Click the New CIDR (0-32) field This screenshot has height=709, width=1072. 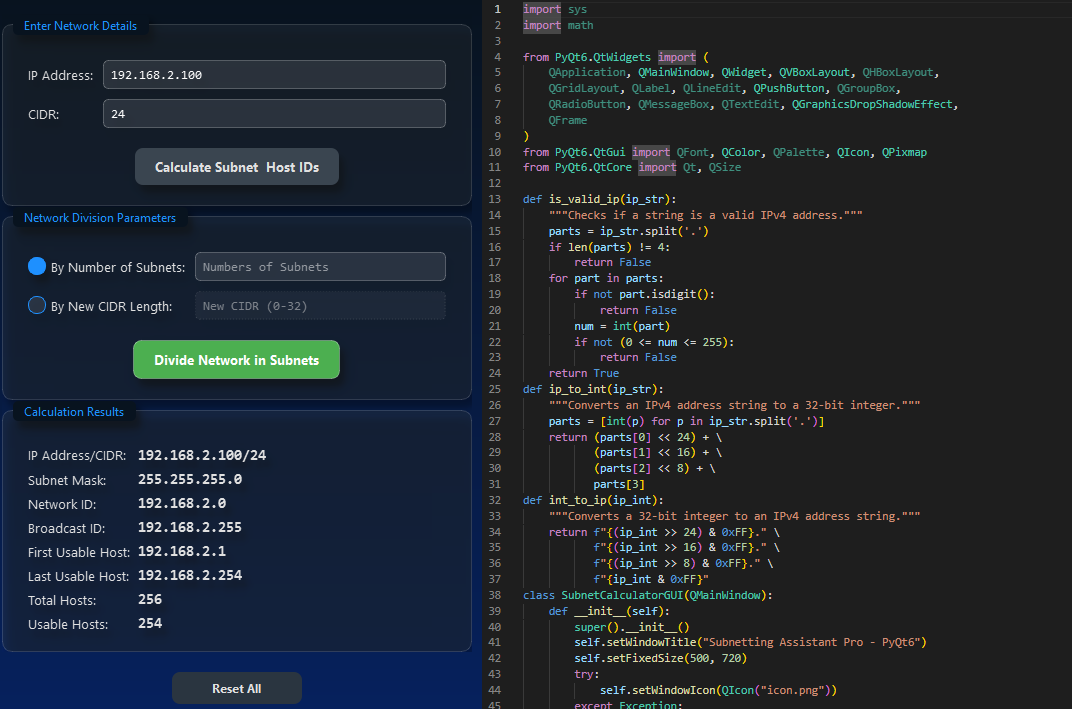(320, 306)
